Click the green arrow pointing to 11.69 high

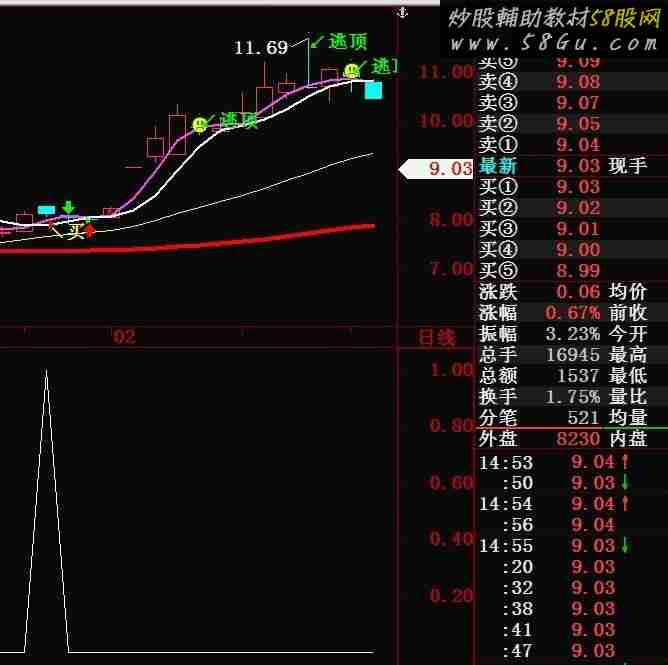(x=317, y=42)
